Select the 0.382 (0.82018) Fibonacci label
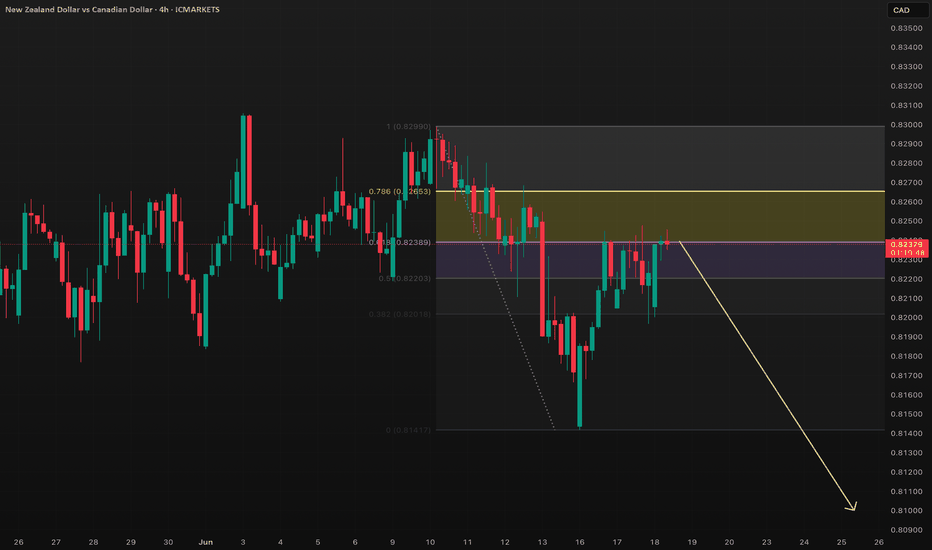This screenshot has width=932, height=550. [399, 314]
